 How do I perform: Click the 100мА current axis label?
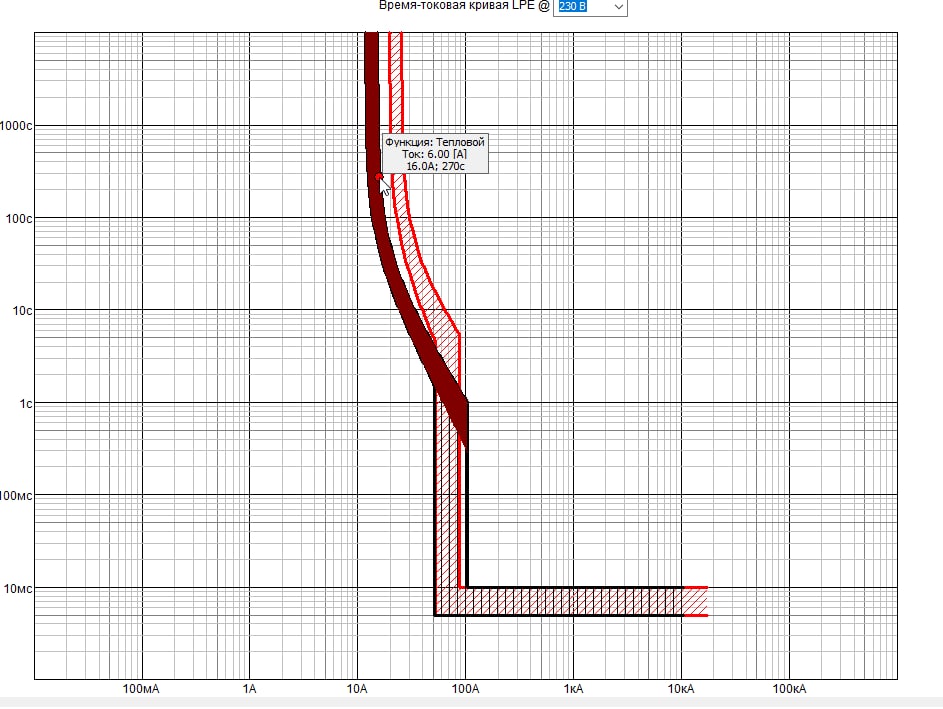141,689
